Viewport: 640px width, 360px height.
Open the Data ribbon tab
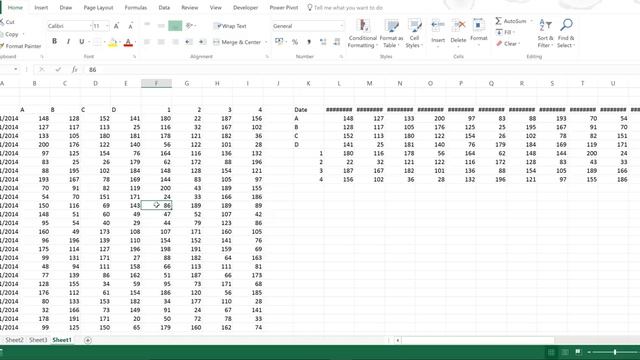click(x=164, y=7)
